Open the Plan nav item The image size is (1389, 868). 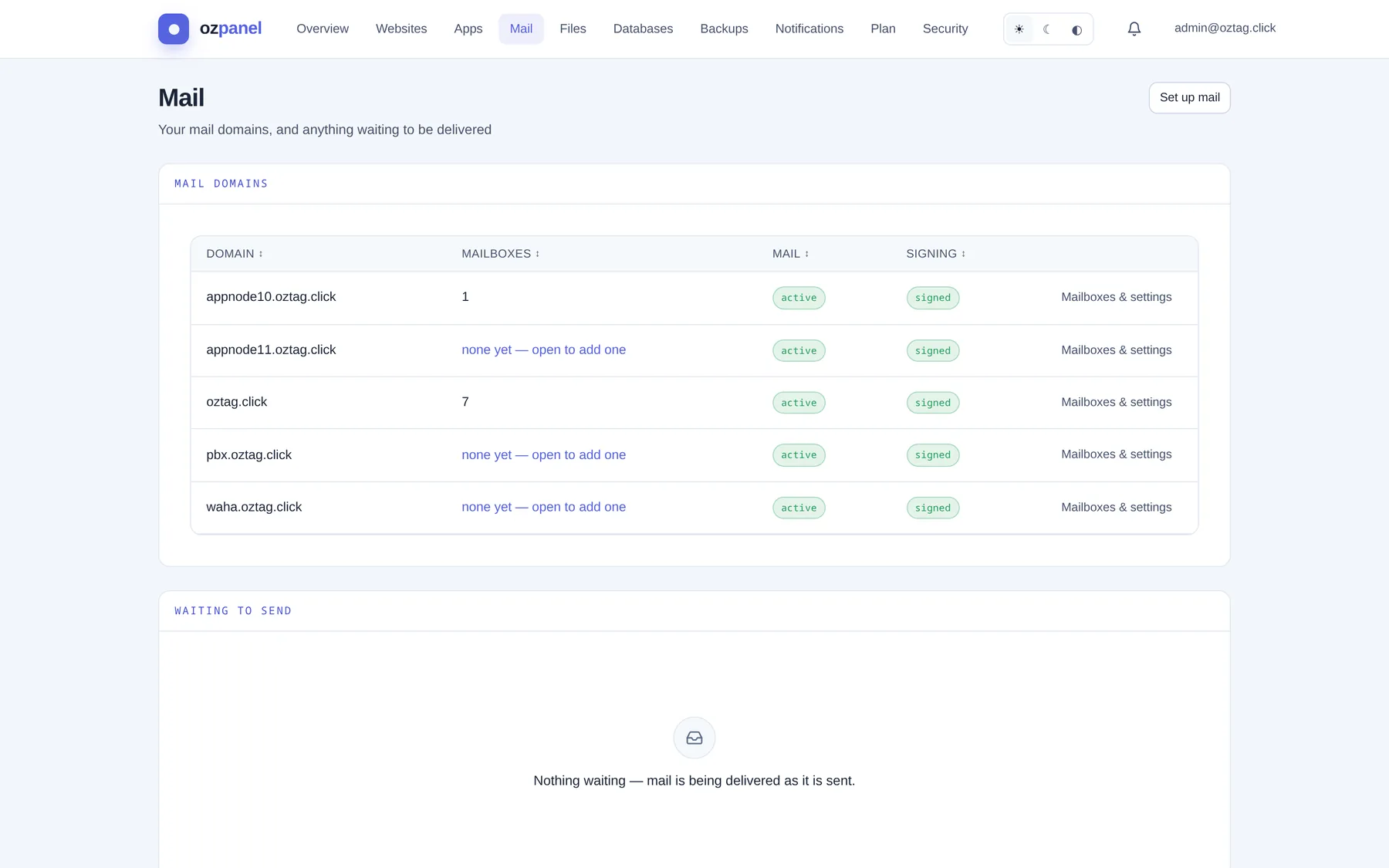(x=883, y=29)
